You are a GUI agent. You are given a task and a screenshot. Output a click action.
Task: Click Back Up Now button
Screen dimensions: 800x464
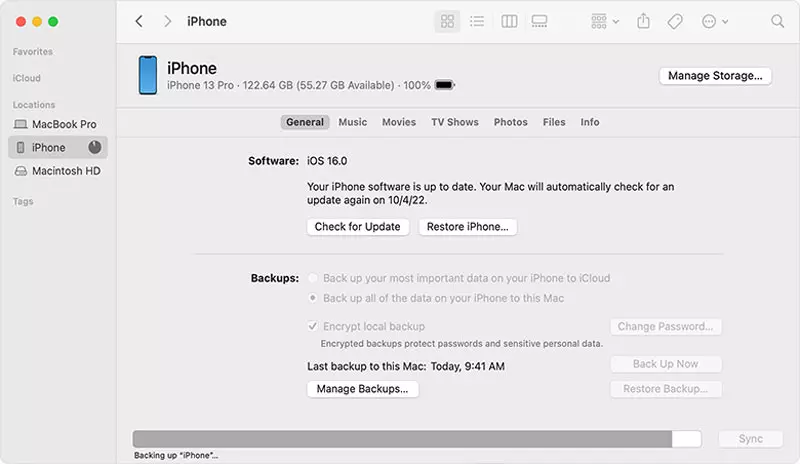pos(665,364)
